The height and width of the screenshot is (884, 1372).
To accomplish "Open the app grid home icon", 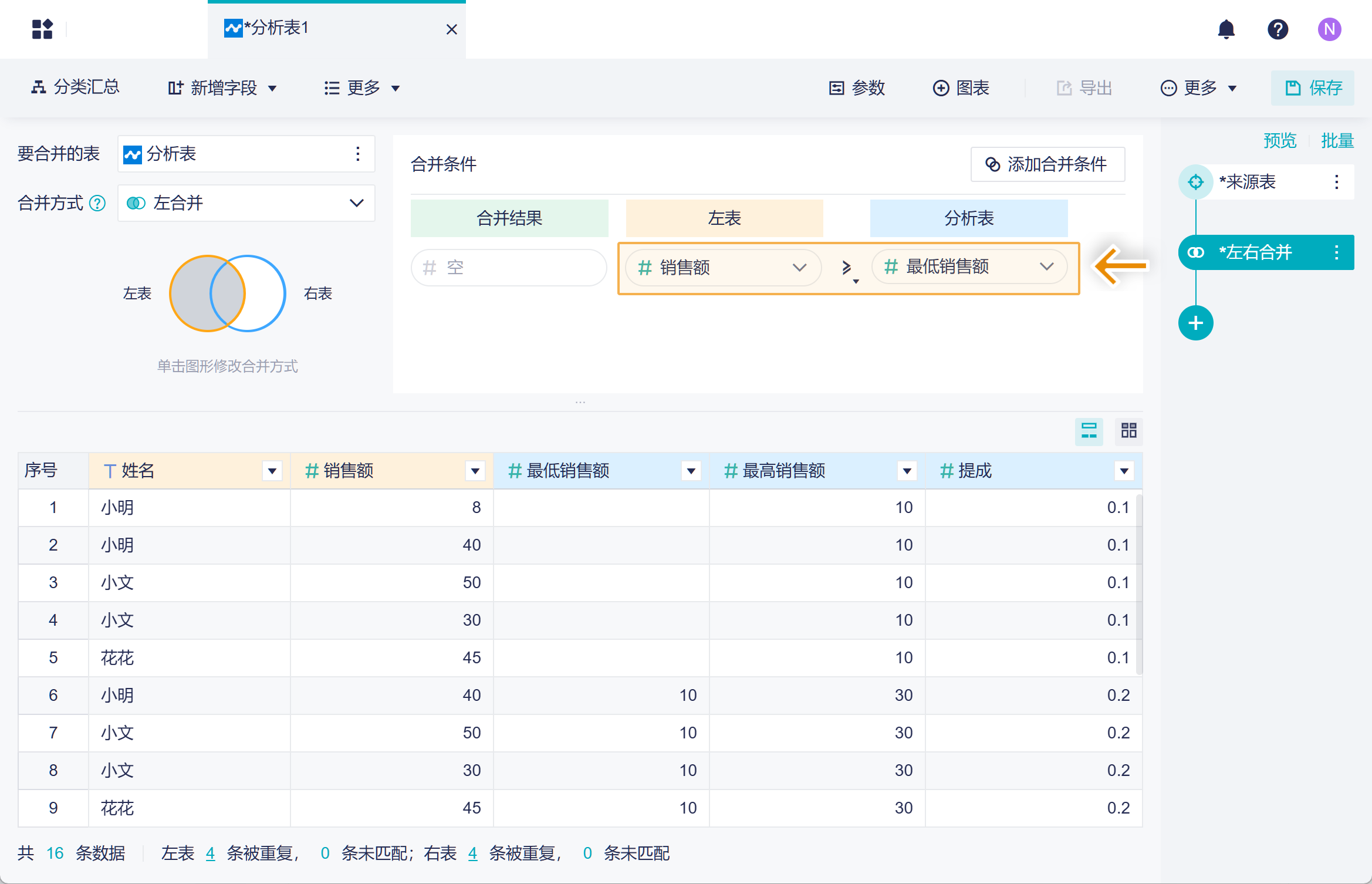I will (x=42, y=29).
